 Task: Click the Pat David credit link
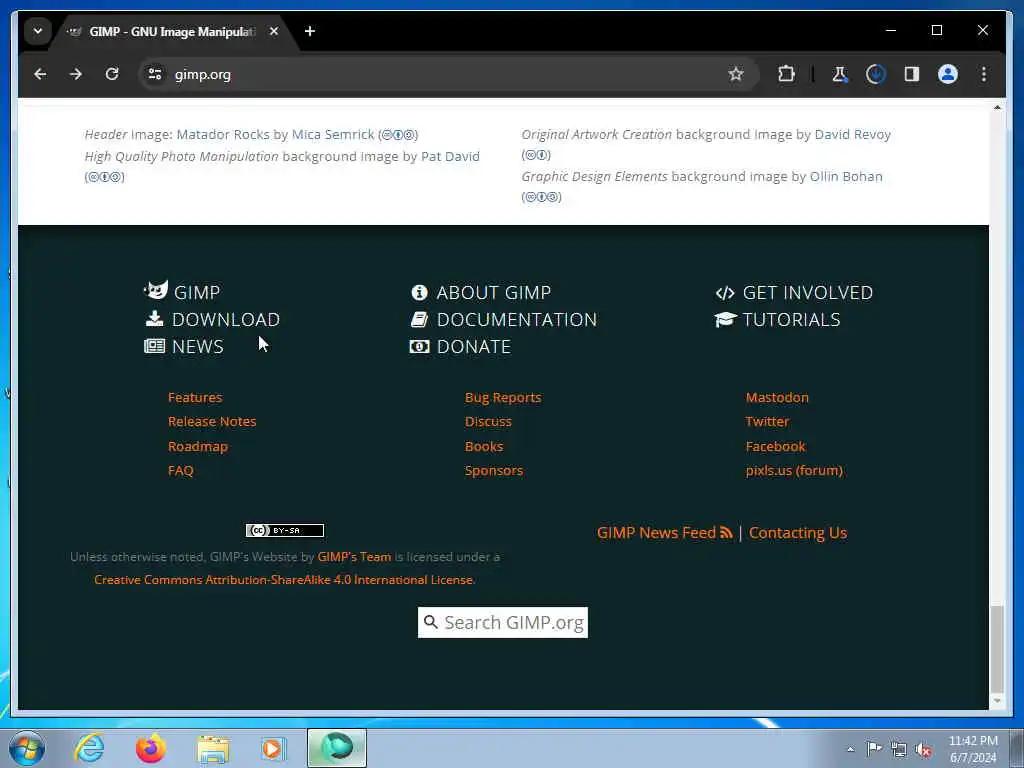click(451, 157)
